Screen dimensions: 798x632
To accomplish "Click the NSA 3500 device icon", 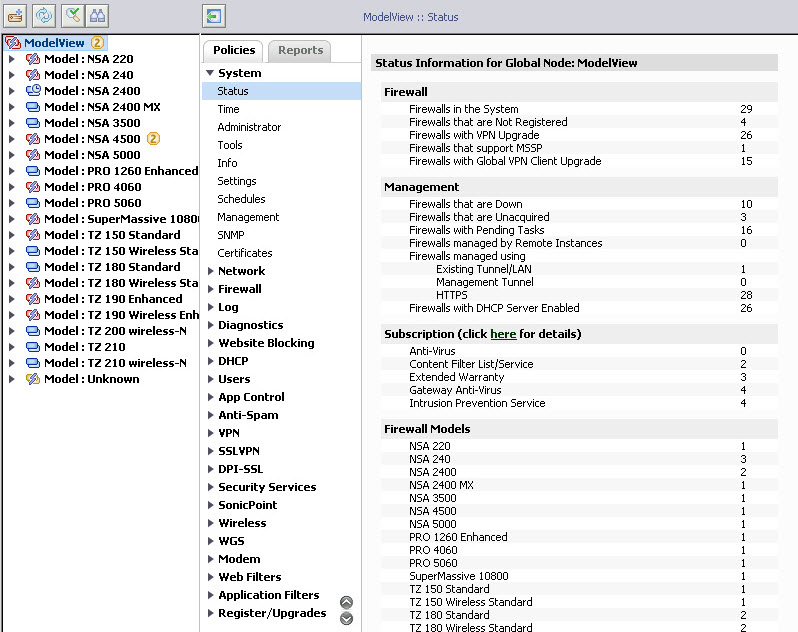I will point(33,123).
